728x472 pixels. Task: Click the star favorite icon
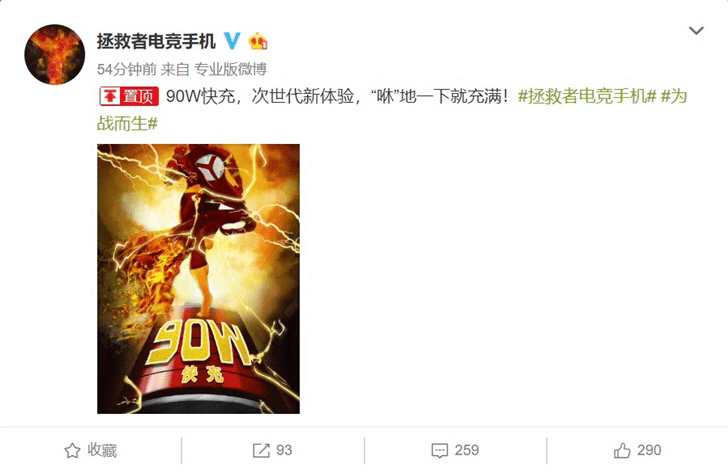coord(72,450)
